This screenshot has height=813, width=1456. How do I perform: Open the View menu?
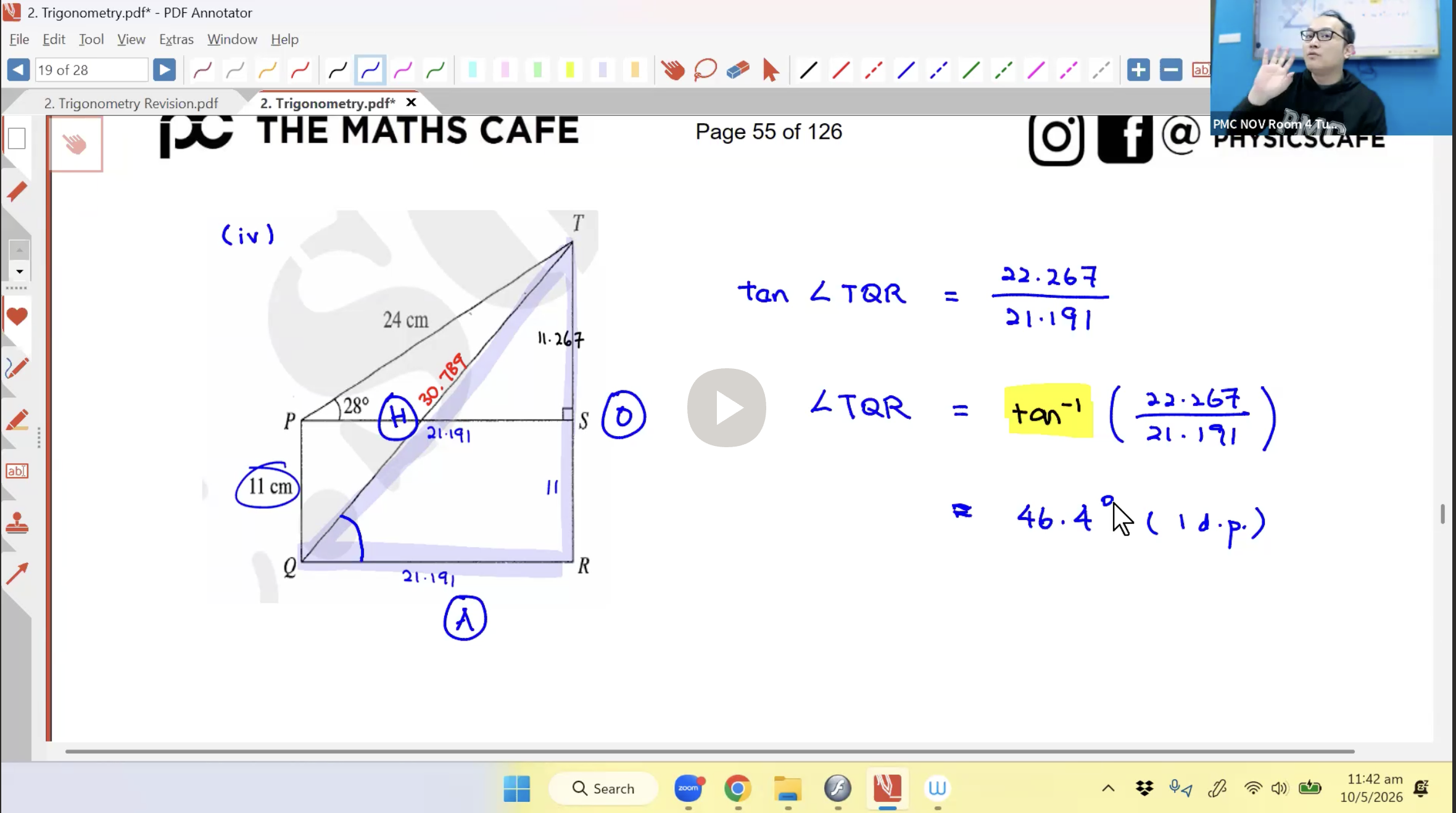point(131,39)
